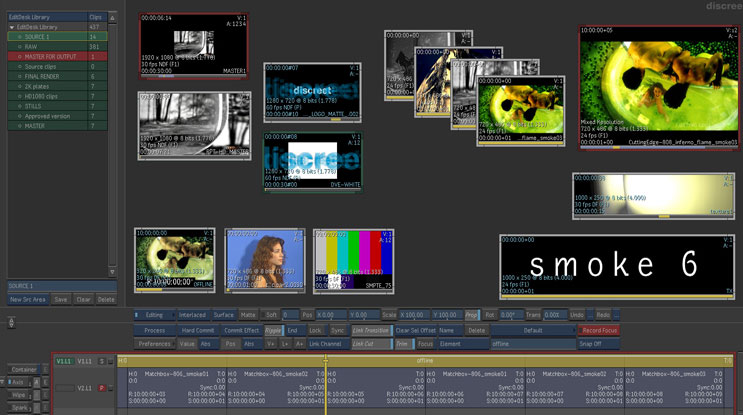Select the HD1080 clips library row
This screenshot has width=743, height=415.
[x=57, y=96]
